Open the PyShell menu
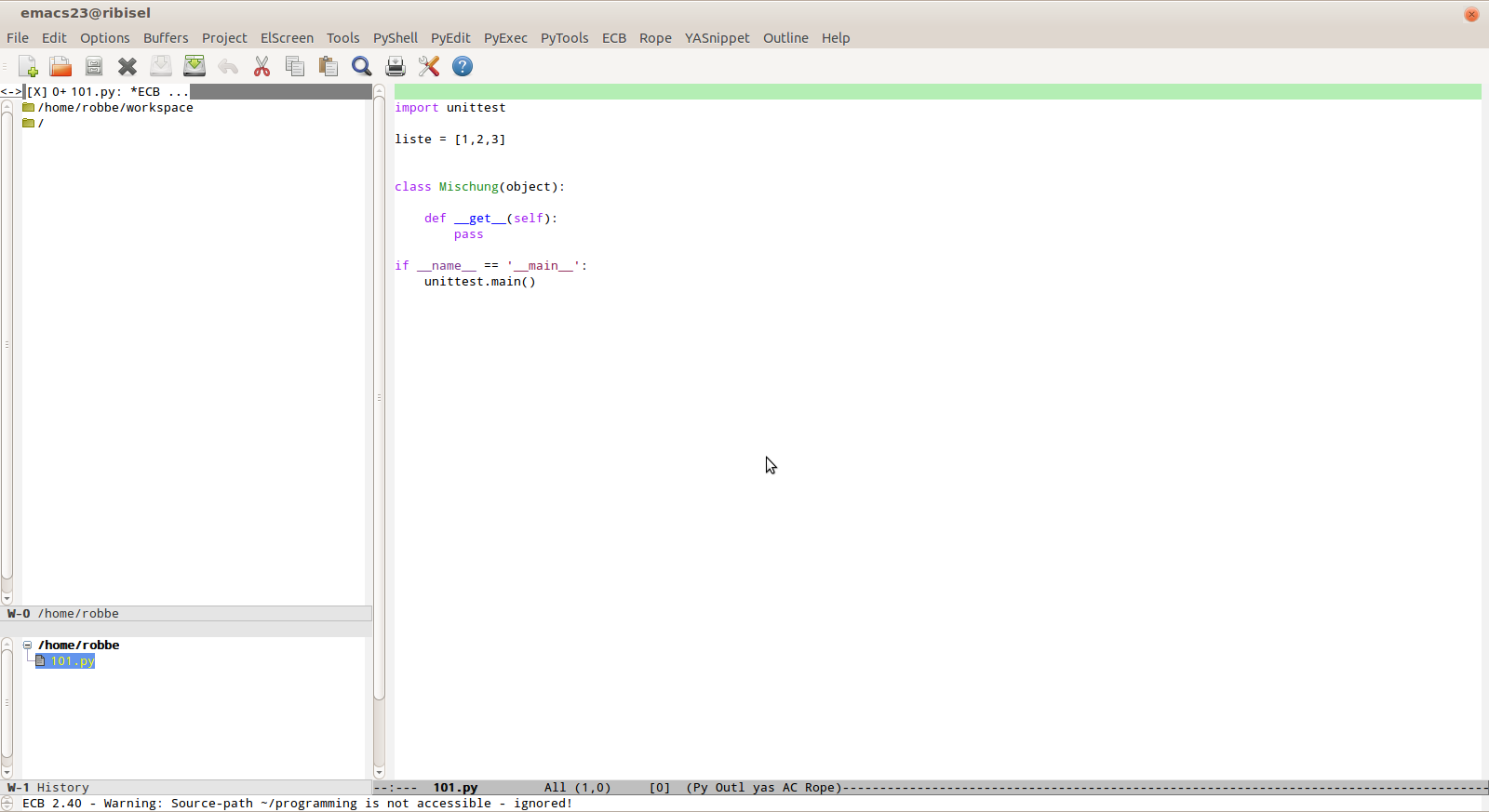The width and height of the screenshot is (1489, 812). pyautogui.click(x=396, y=38)
